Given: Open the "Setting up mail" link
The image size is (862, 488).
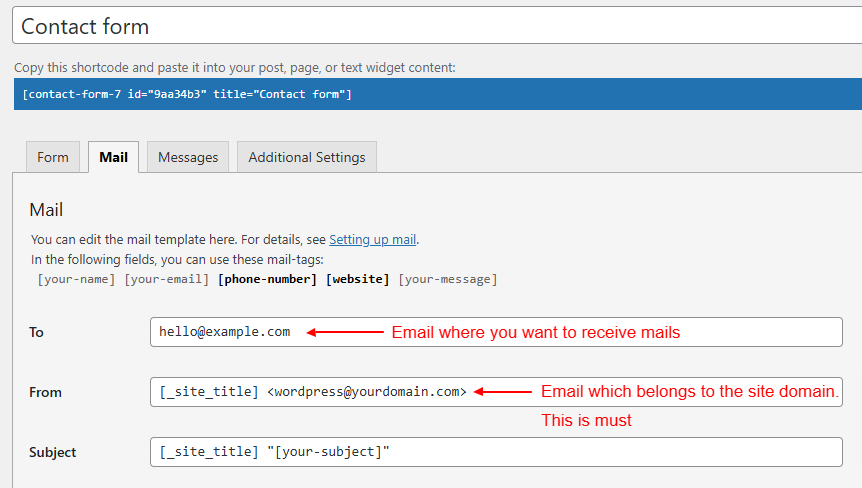Looking at the screenshot, I should click(372, 240).
